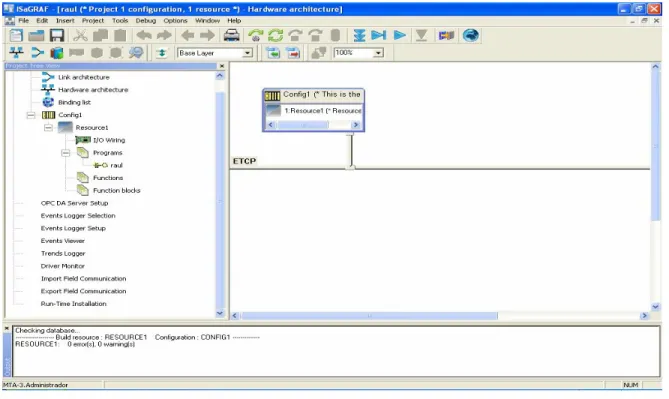Image resolution: width=669 pixels, height=399 pixels.
Task: Click the magnifier search icon in second toolbar
Action: coord(136,53)
